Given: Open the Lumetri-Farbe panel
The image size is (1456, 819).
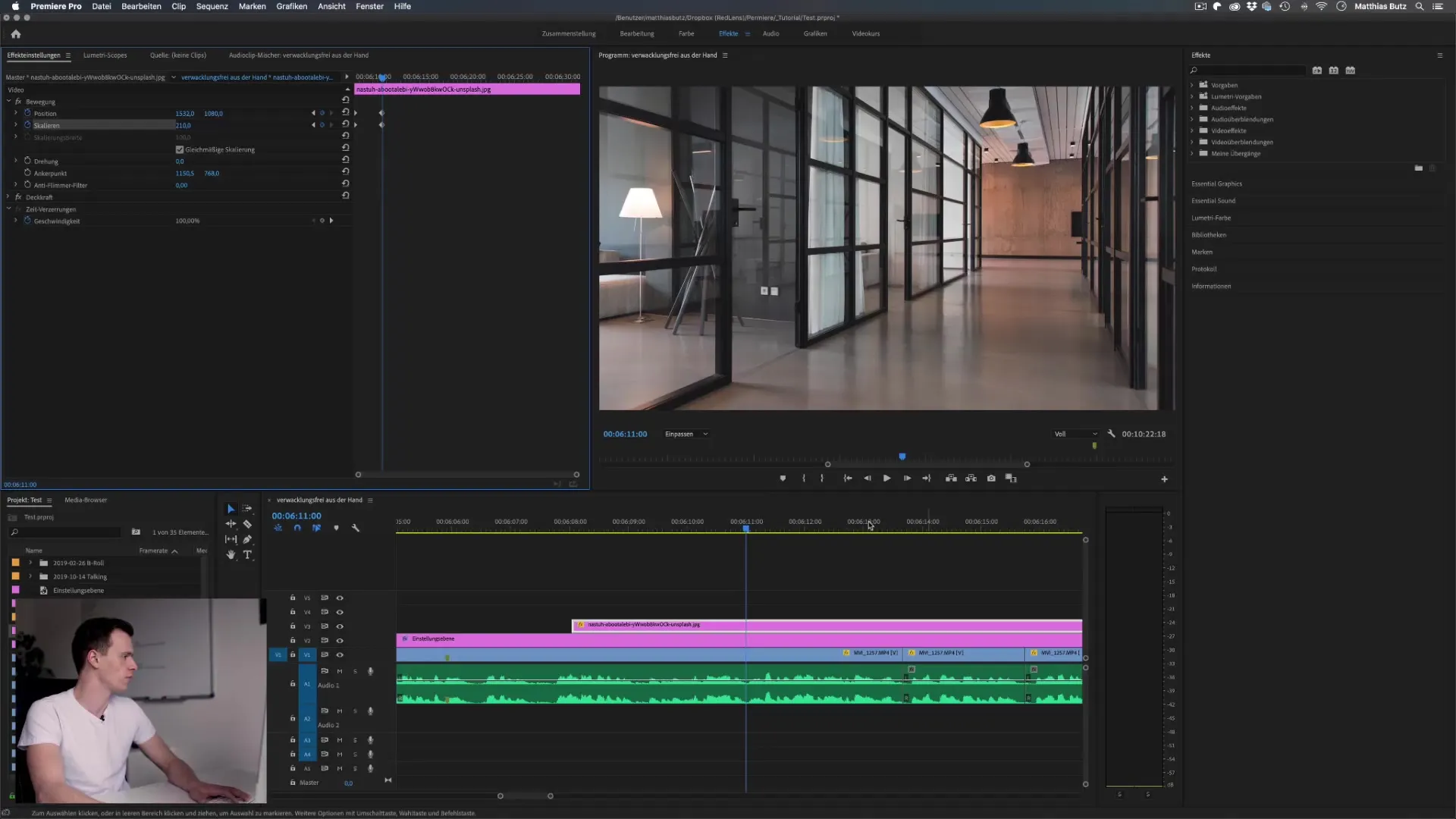Looking at the screenshot, I should [x=1211, y=218].
